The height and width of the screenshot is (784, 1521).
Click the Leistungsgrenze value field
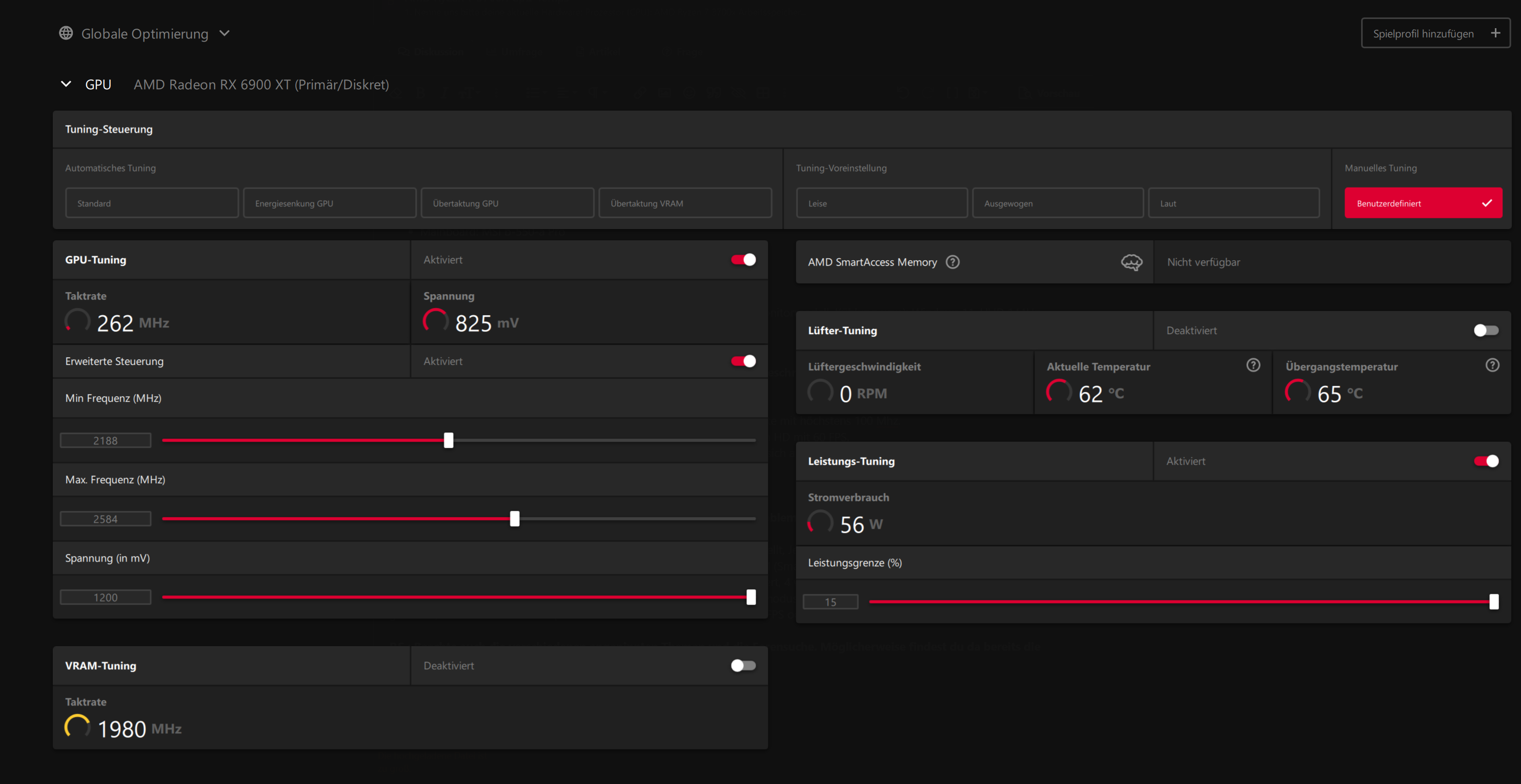[830, 602]
